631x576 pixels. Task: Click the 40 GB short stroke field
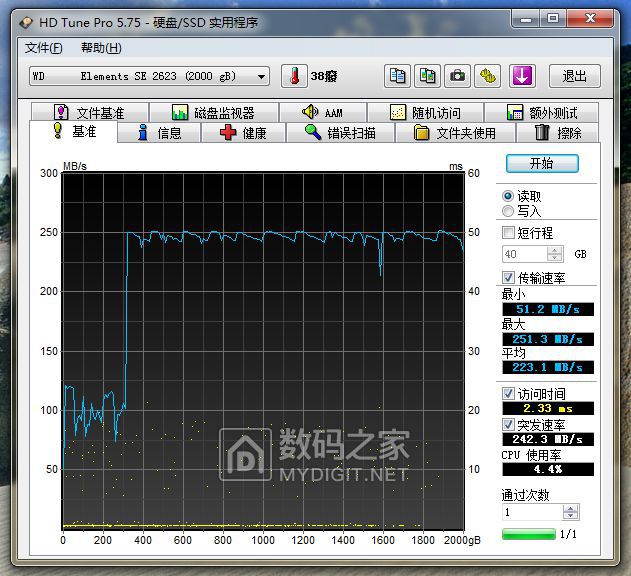pyautogui.click(x=525, y=254)
